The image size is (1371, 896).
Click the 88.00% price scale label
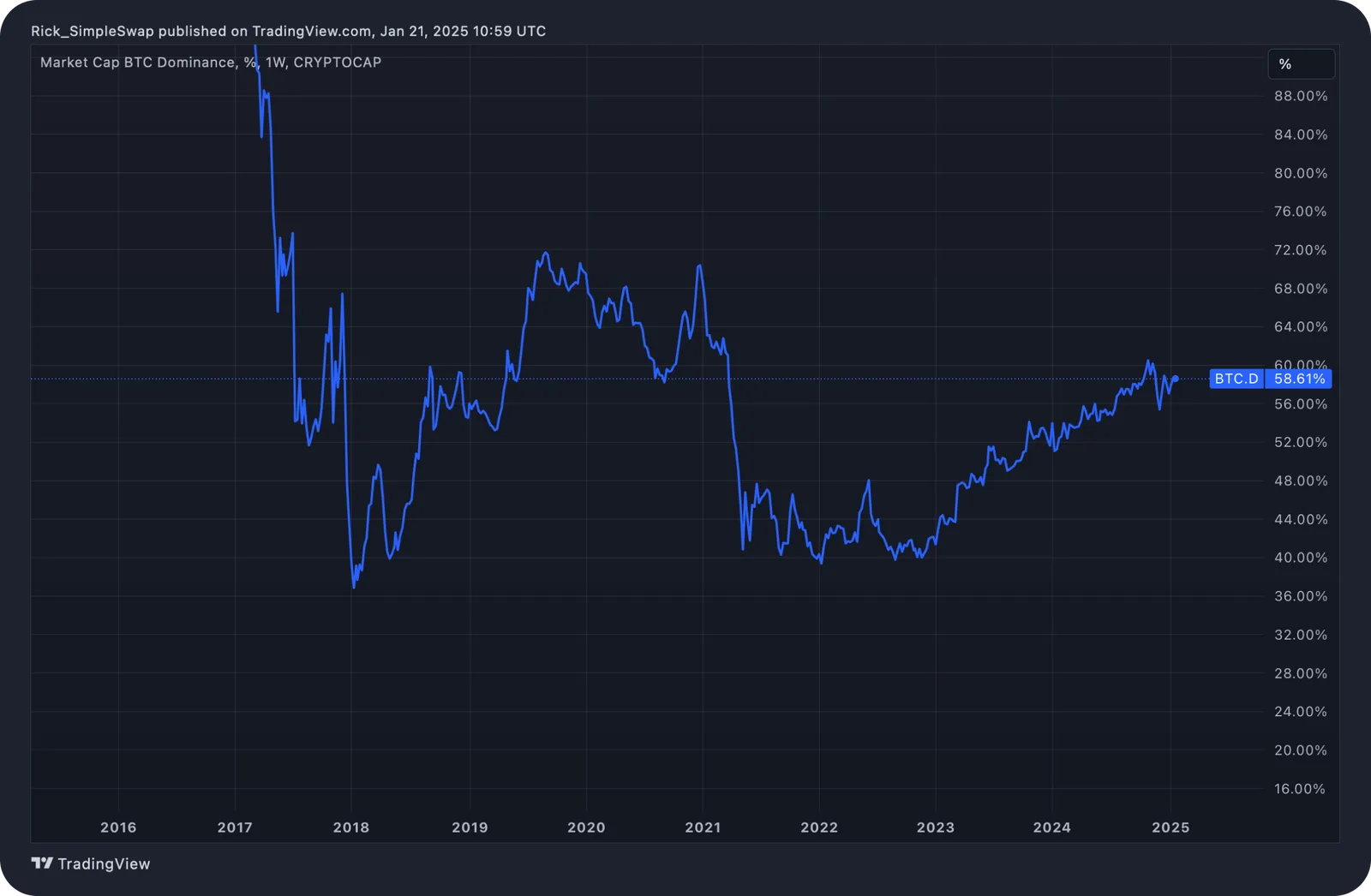click(x=1301, y=96)
